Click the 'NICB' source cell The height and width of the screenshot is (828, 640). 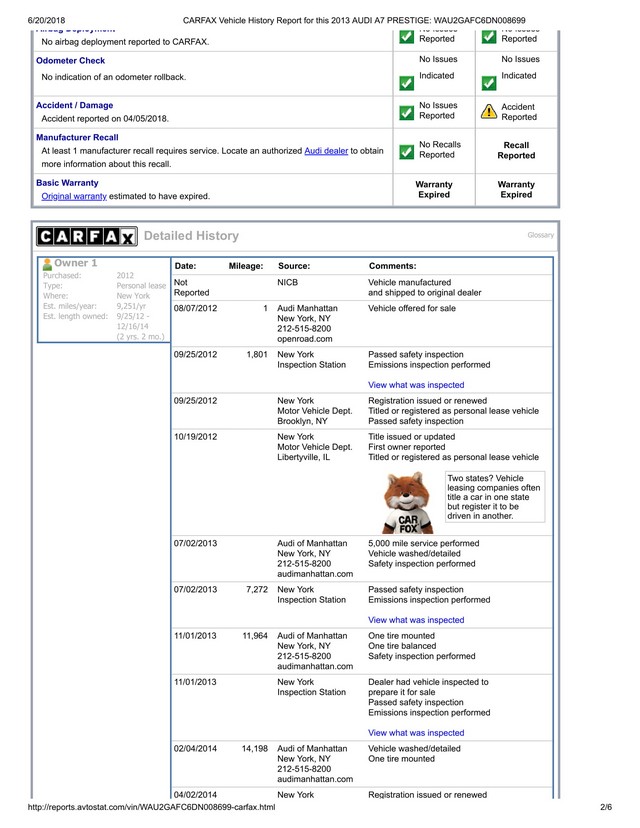point(287,283)
